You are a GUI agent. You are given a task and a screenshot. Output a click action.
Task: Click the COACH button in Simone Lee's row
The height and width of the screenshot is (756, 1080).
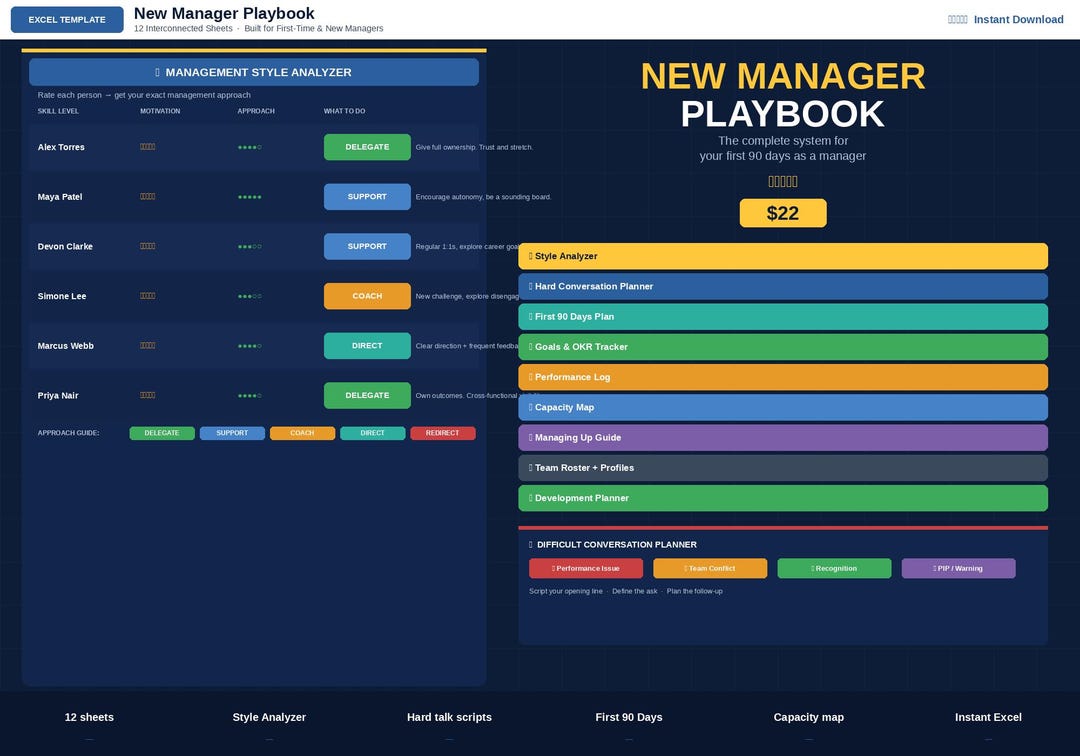click(367, 296)
